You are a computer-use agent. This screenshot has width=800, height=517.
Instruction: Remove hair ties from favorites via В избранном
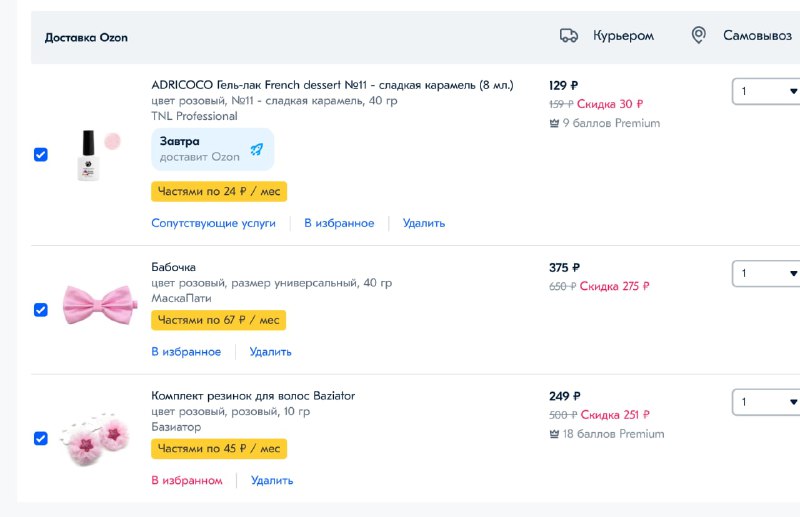pos(187,480)
